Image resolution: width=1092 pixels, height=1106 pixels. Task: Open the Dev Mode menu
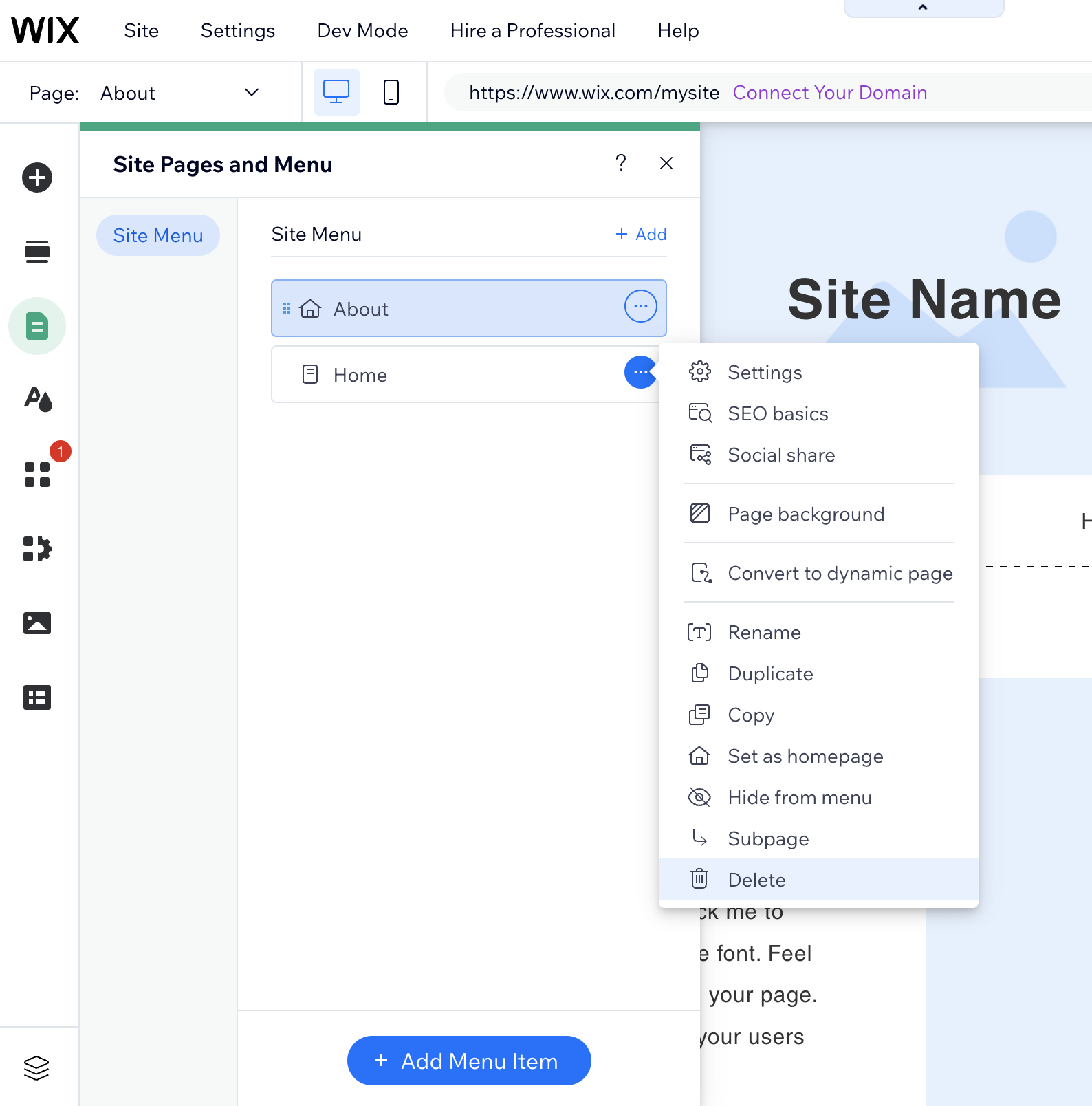[362, 31]
